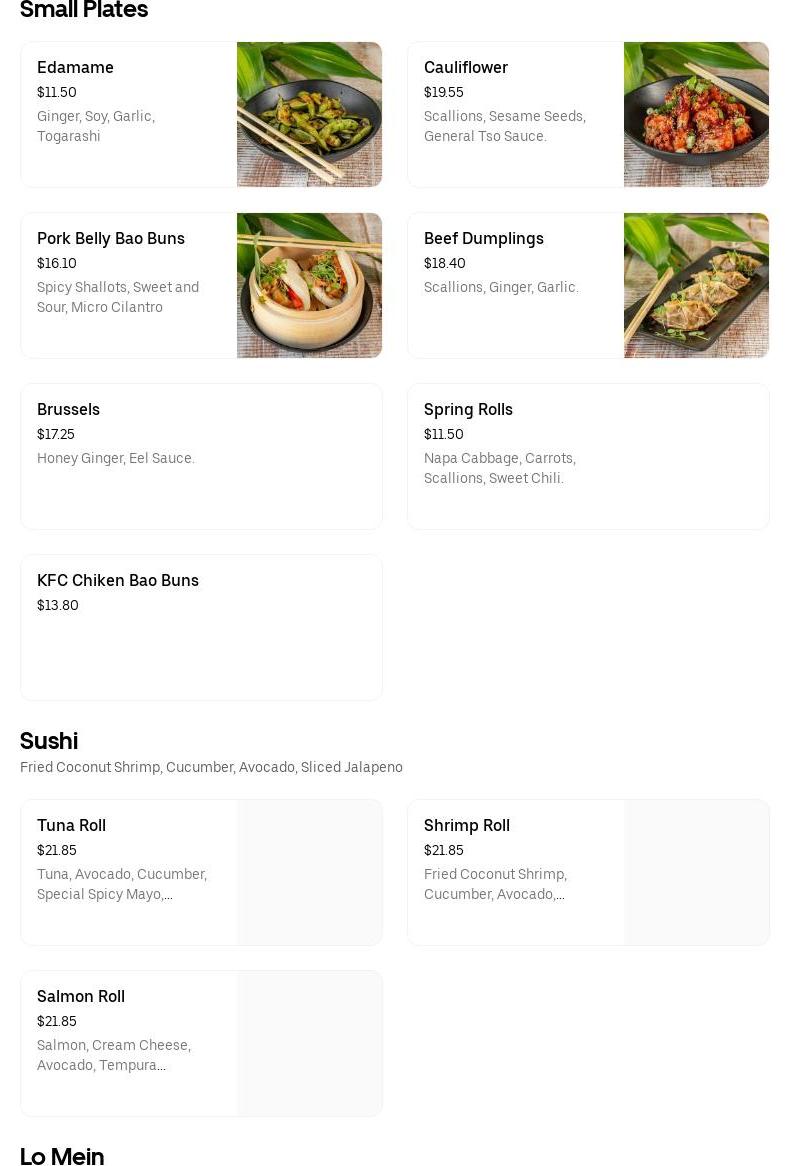Select the Shrimp Roll title
The height and width of the screenshot is (1166, 804).
point(467,825)
